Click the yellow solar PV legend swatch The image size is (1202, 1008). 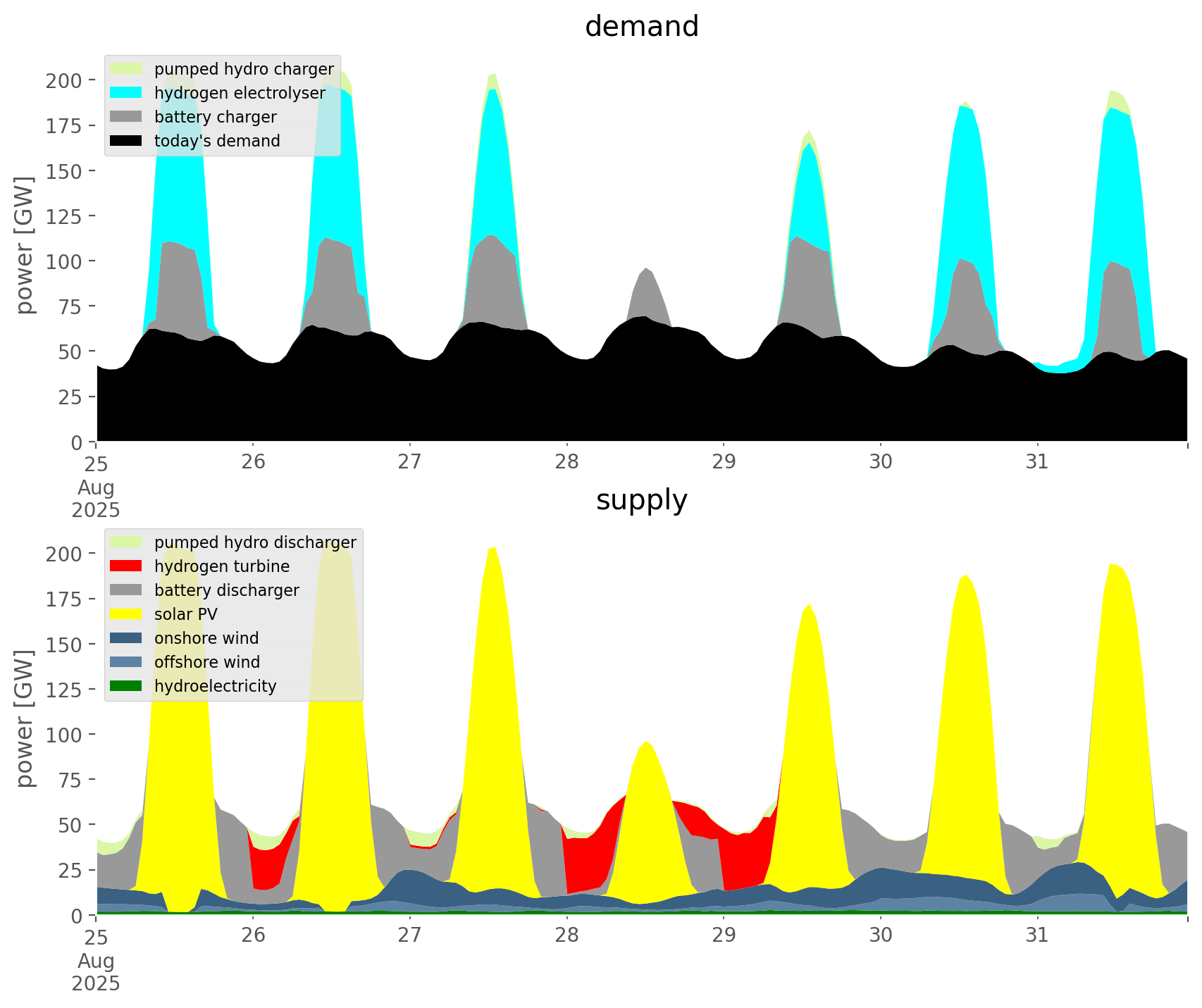pos(127,614)
